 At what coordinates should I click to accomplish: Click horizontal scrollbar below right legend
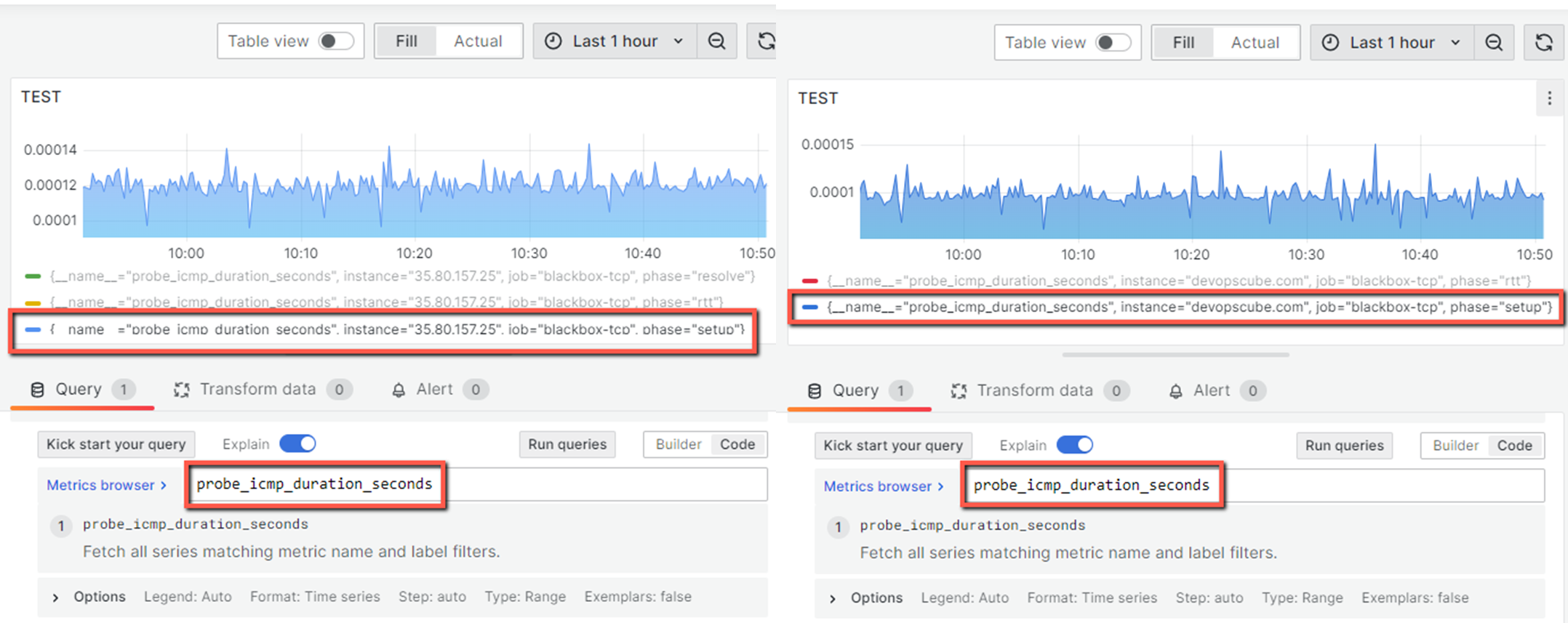[x=1175, y=355]
